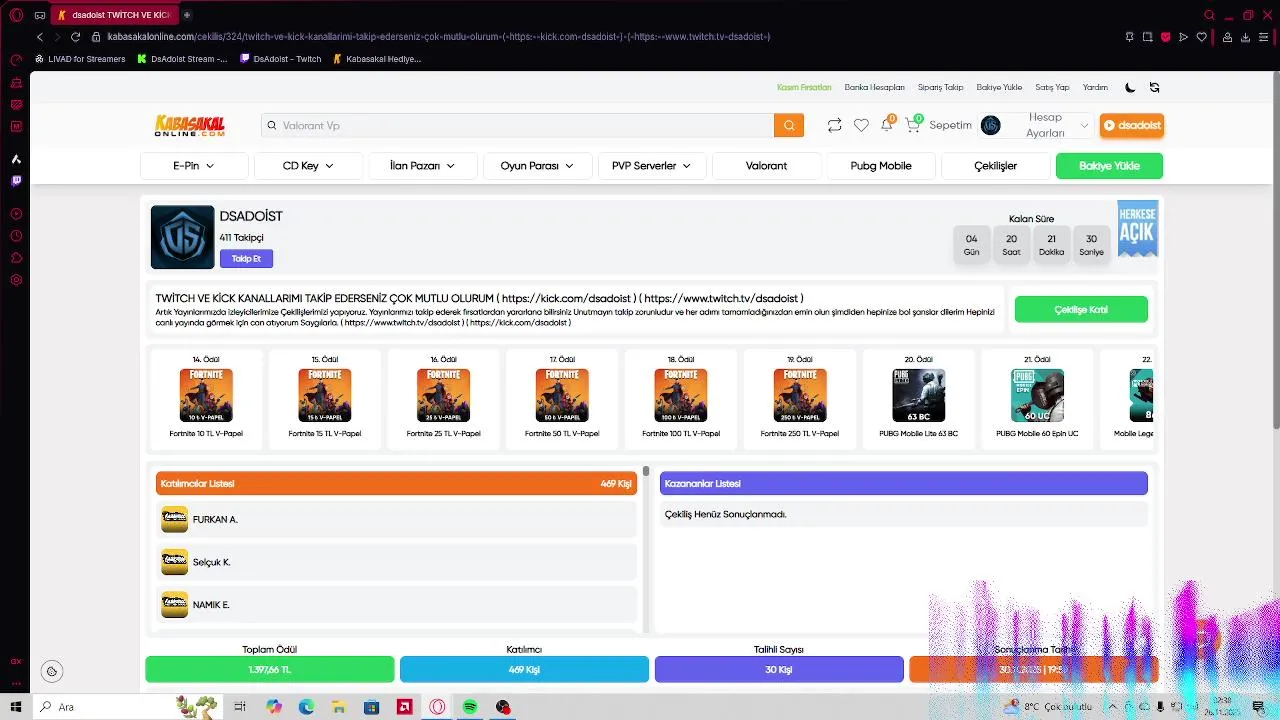Click the orange dsadoist profile button
The image size is (1280, 720).
click(1131, 125)
